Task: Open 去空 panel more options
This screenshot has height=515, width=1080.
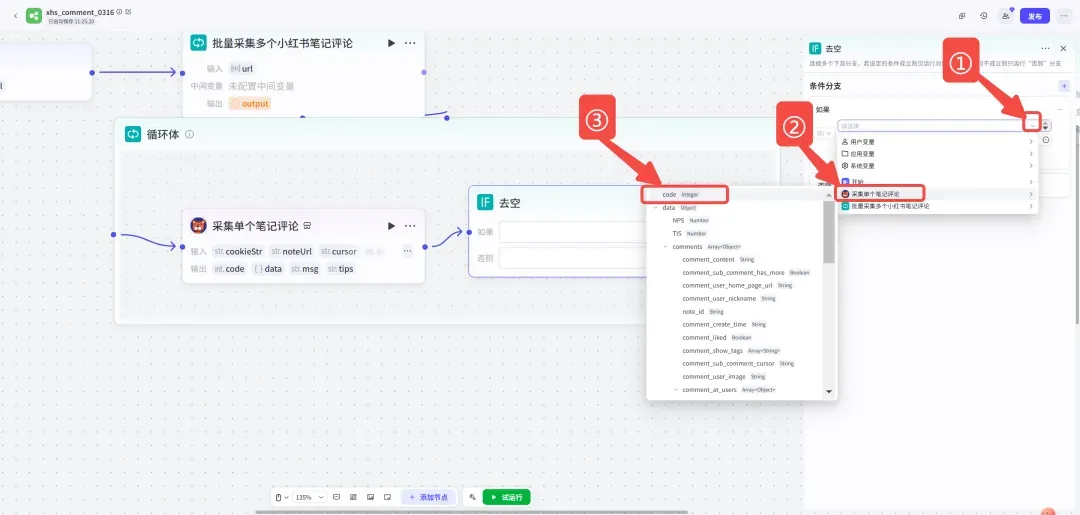Action: pos(1046,48)
